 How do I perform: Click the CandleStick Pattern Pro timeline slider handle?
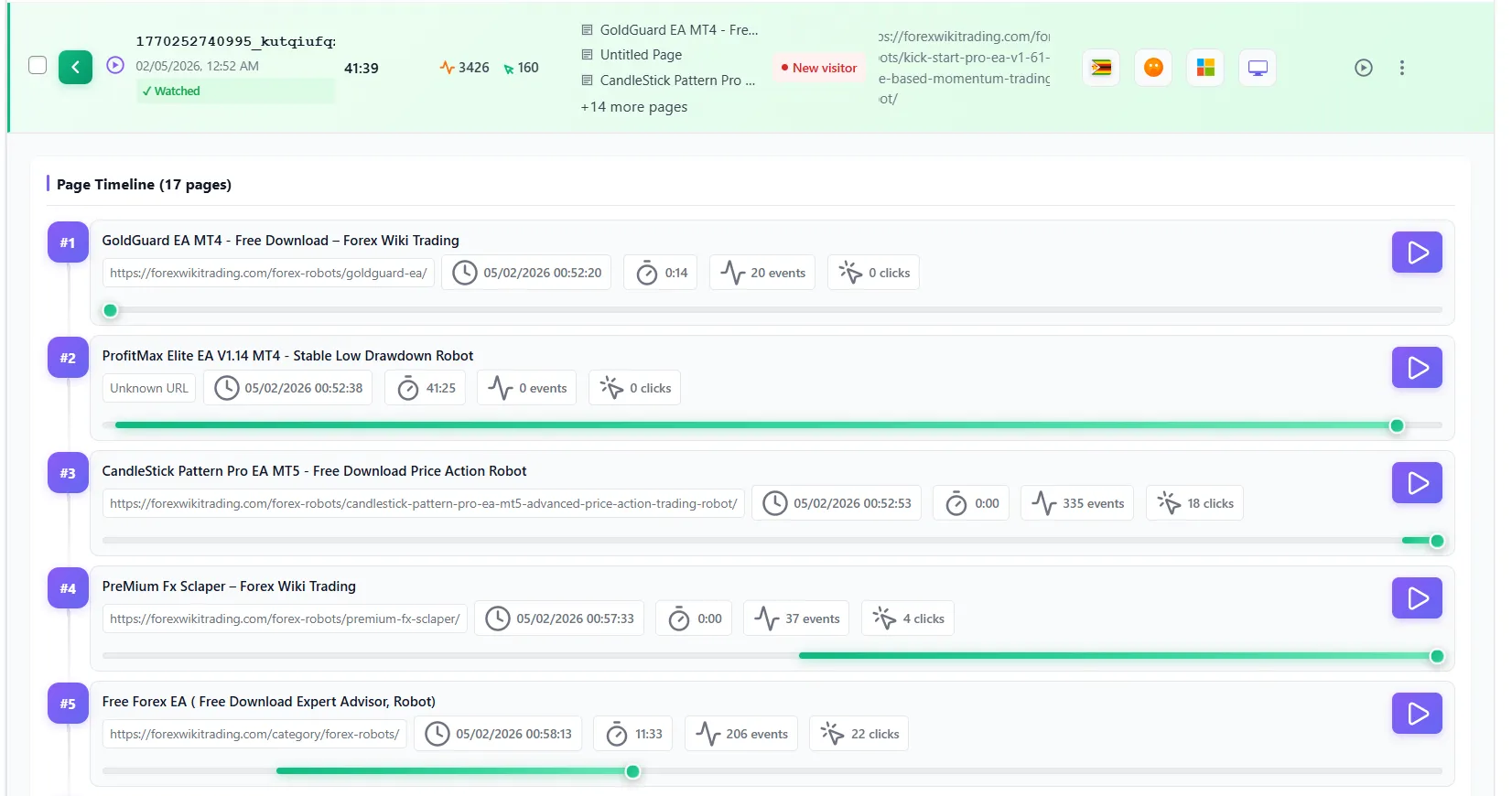(1437, 541)
